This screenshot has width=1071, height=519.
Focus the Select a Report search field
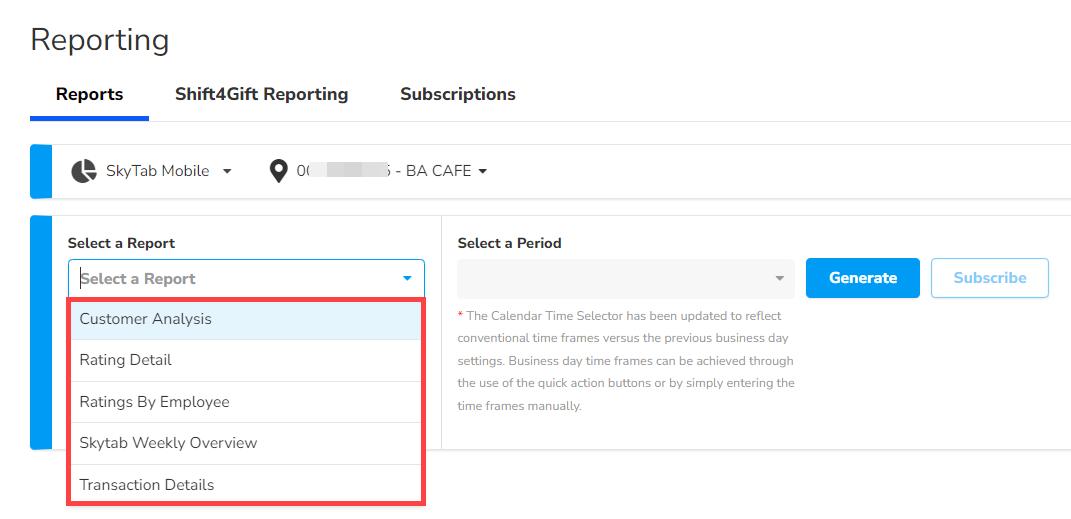pos(230,279)
